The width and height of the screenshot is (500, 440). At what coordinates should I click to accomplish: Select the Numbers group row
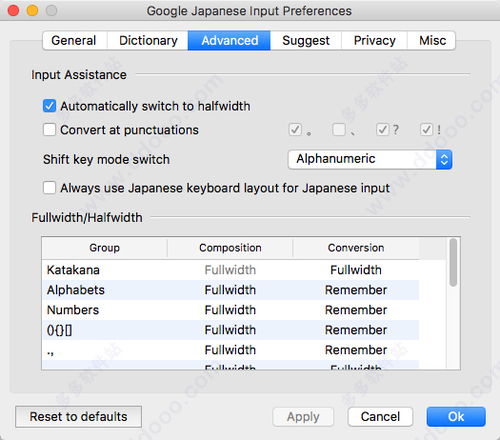click(x=230, y=310)
